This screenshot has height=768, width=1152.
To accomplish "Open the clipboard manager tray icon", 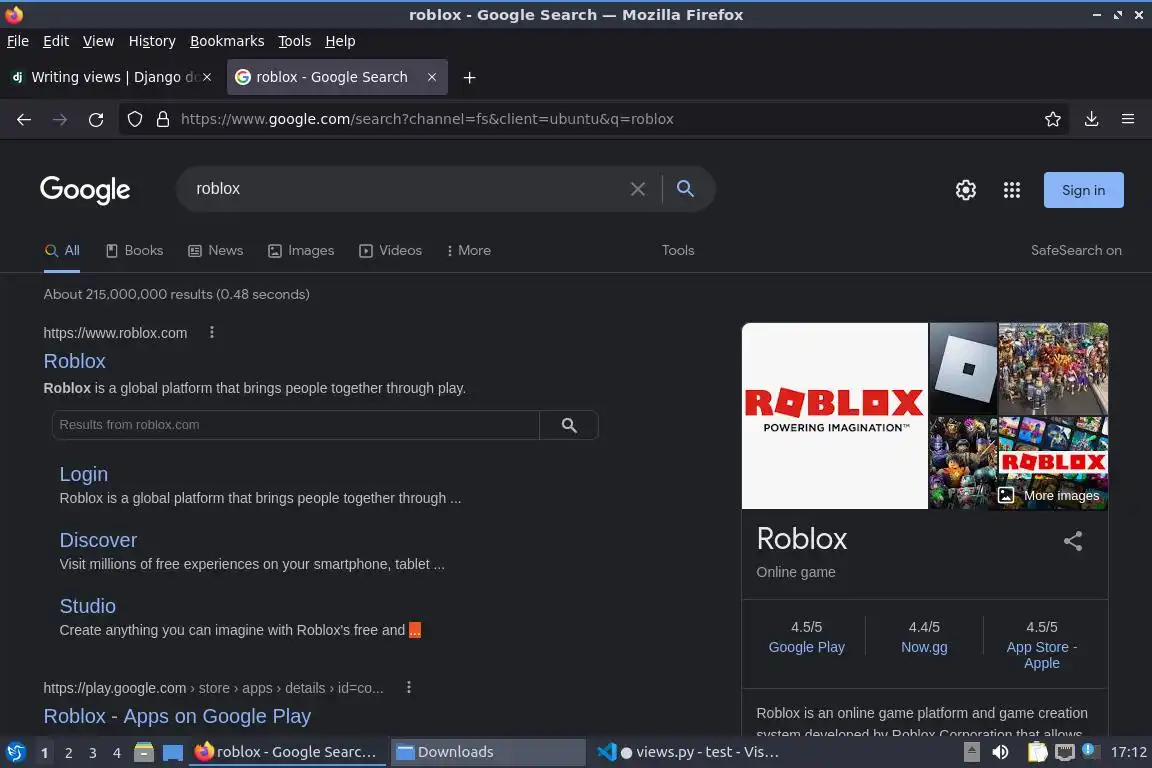I will coord(1037,752).
